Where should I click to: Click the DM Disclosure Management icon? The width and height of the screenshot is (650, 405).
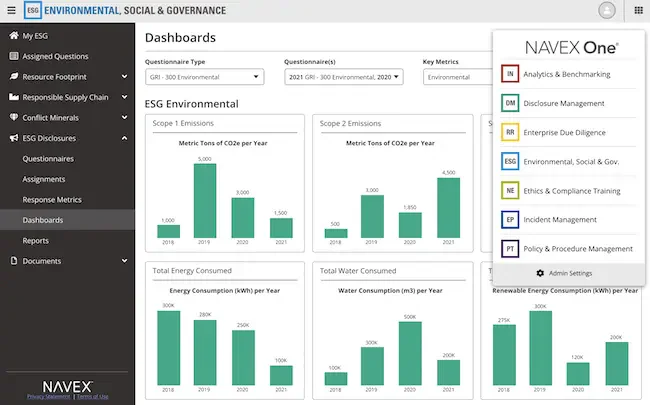(510, 103)
